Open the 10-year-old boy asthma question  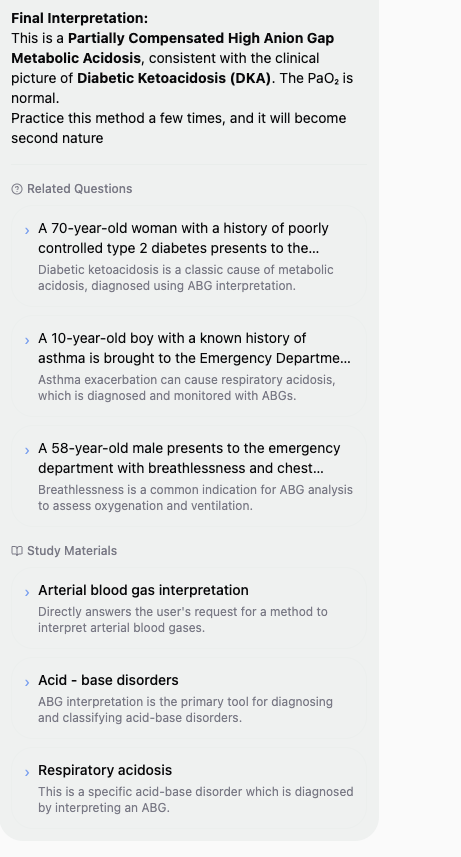[189, 366]
